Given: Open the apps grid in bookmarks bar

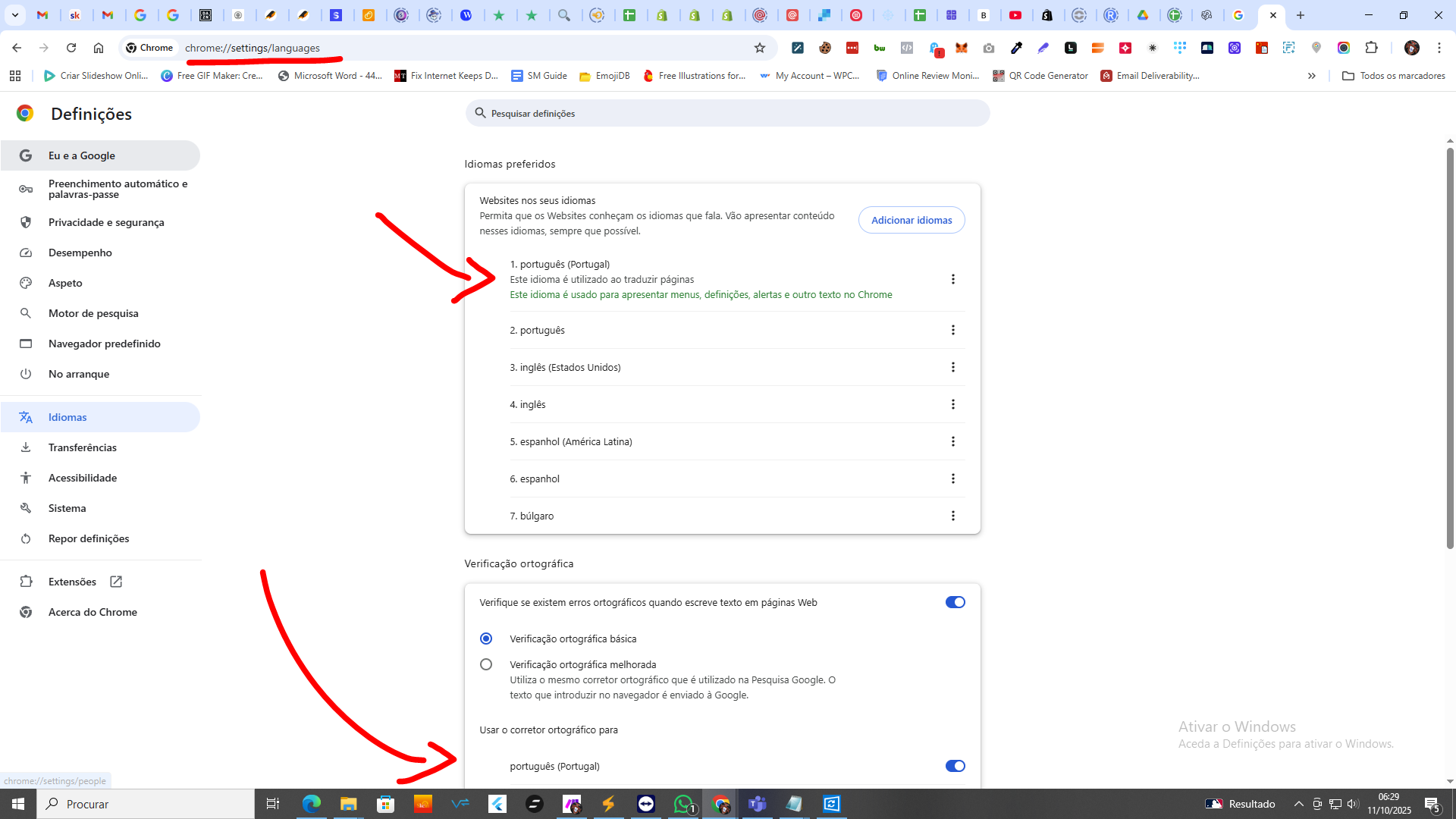Looking at the screenshot, I should coord(15,76).
